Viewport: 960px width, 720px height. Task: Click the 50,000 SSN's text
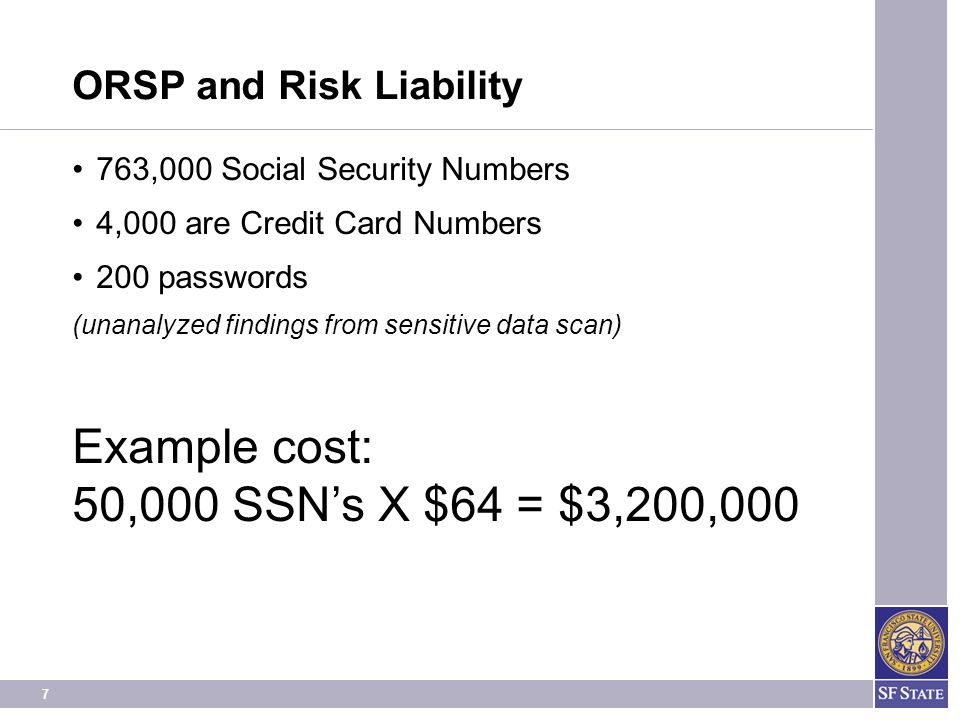click(218, 504)
